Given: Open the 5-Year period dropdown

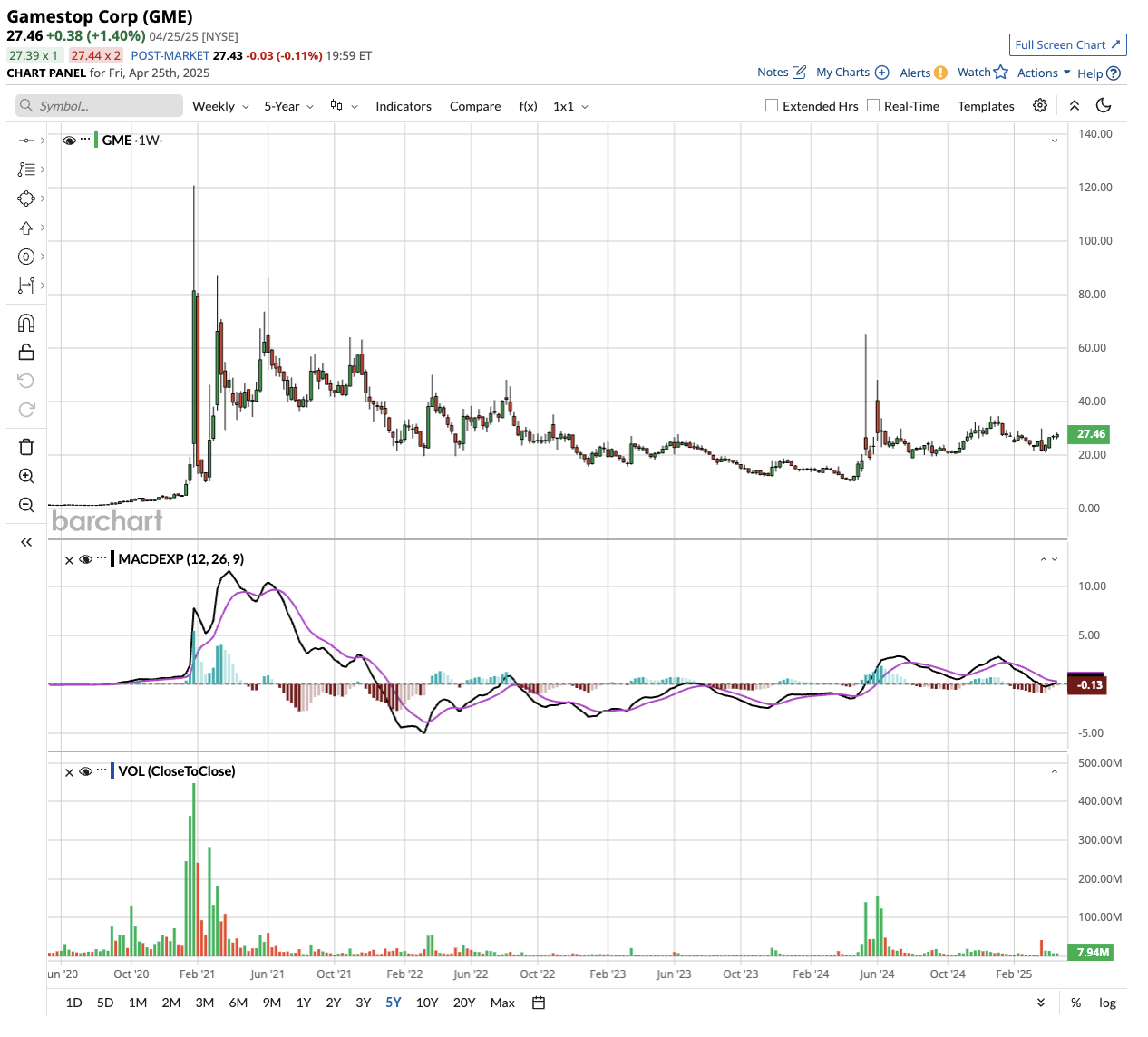Looking at the screenshot, I should (x=289, y=106).
